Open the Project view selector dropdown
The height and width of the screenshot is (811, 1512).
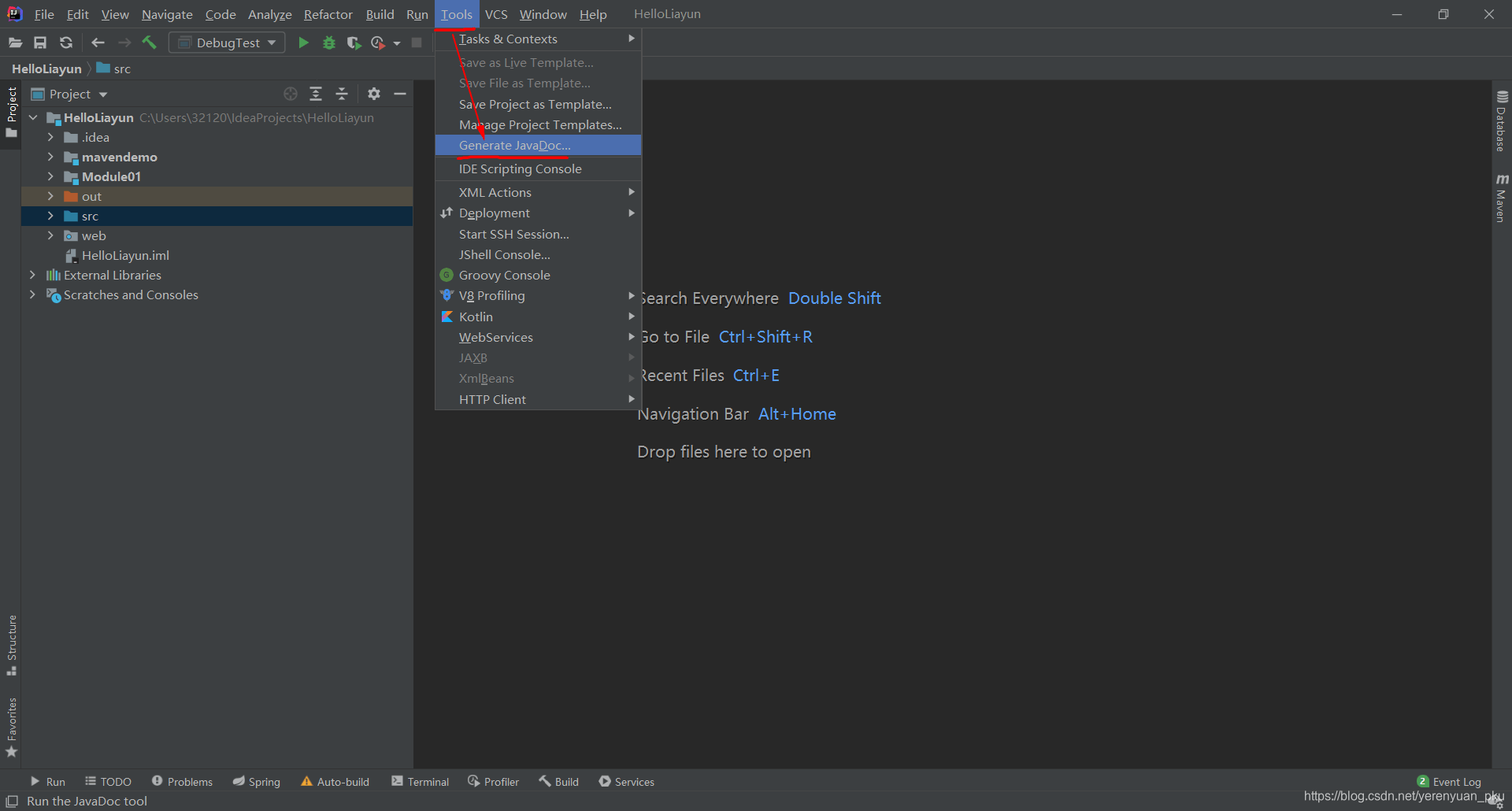pos(69,94)
